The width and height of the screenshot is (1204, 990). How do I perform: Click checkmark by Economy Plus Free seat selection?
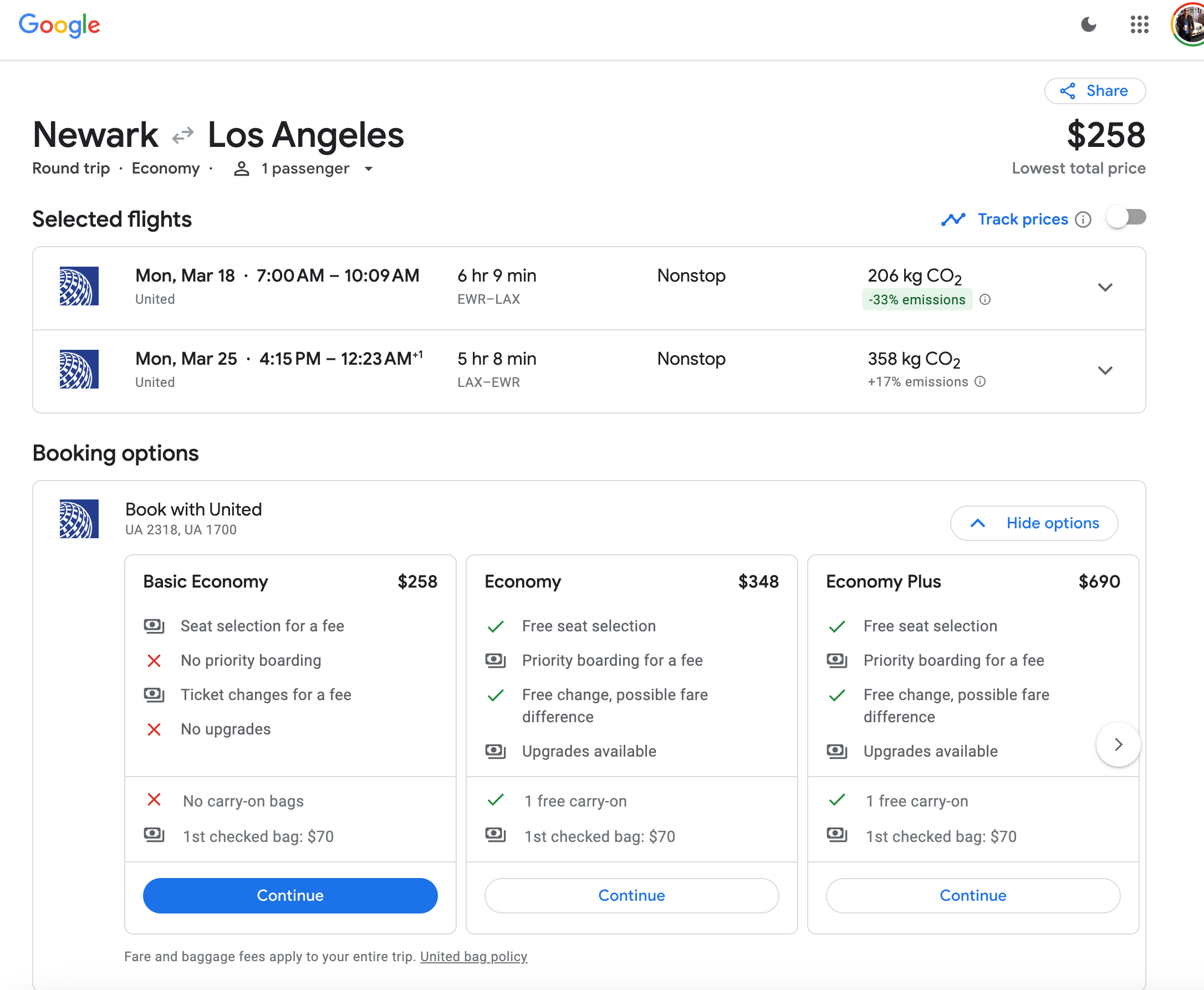tap(836, 627)
